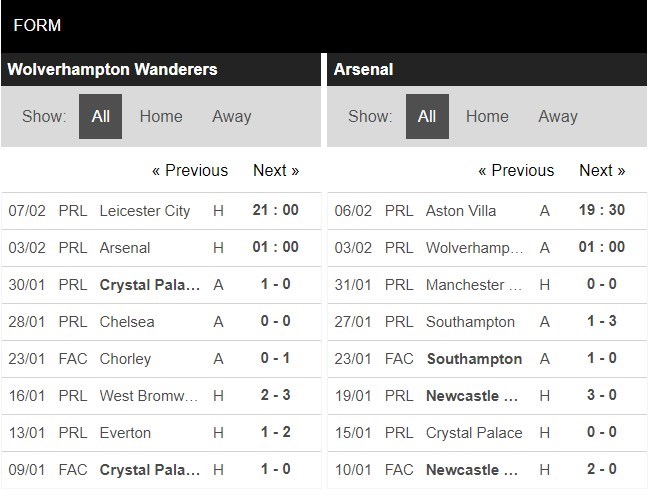Select the All filter under Wolverhampton Wanderers

click(100, 116)
